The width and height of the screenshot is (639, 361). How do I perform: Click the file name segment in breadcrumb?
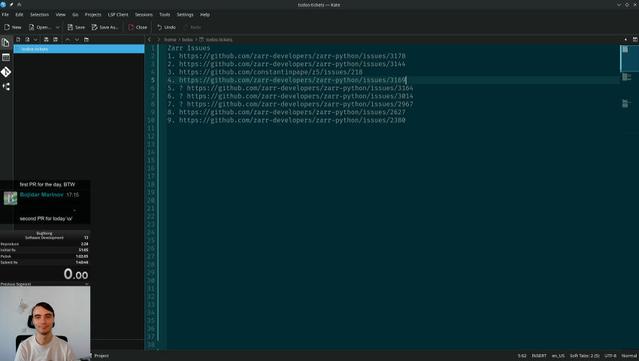tap(216, 40)
